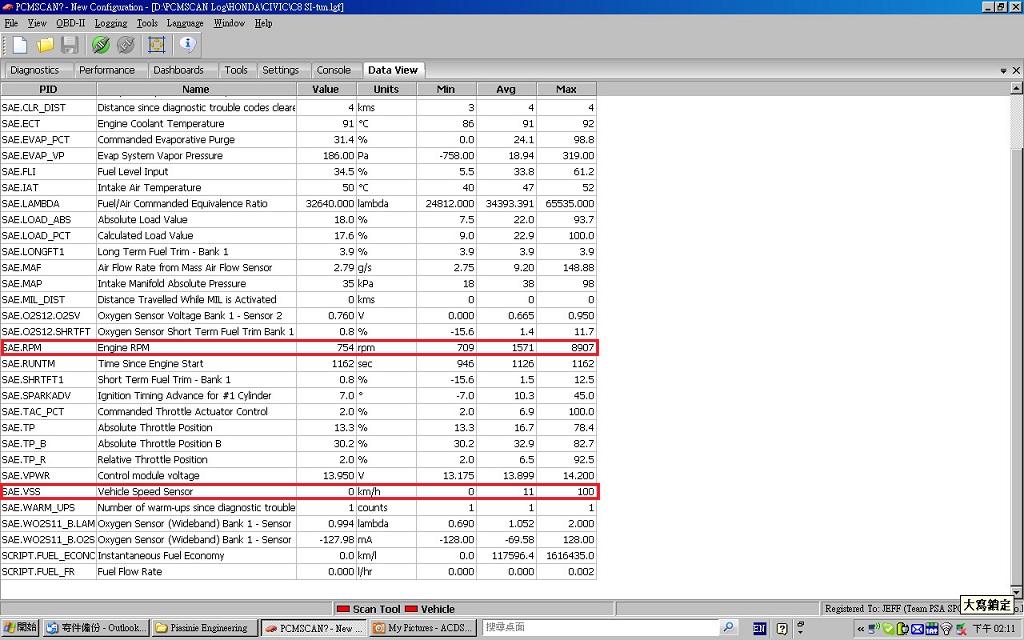Select the SAE.VSS row PID cell
The height and width of the screenshot is (640, 1024).
coord(48,492)
